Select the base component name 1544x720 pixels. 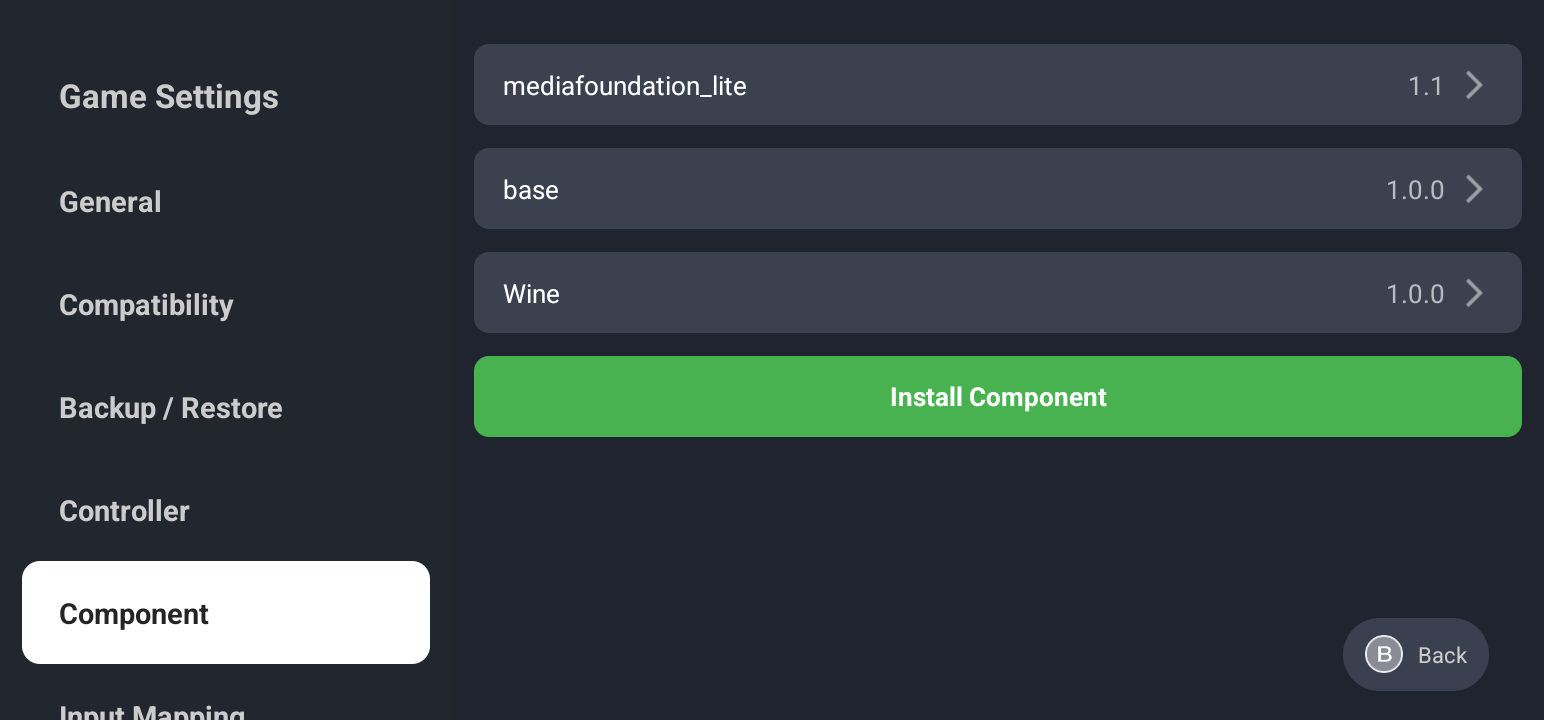[531, 190]
